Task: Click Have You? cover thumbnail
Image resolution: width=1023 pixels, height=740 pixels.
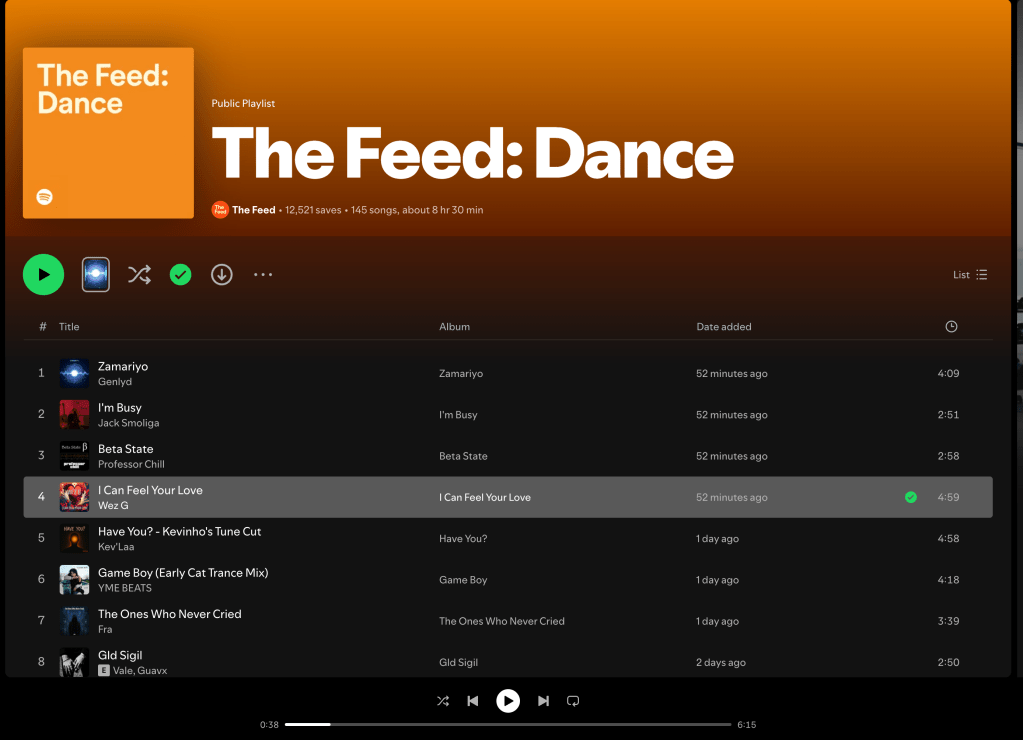Action: click(74, 538)
